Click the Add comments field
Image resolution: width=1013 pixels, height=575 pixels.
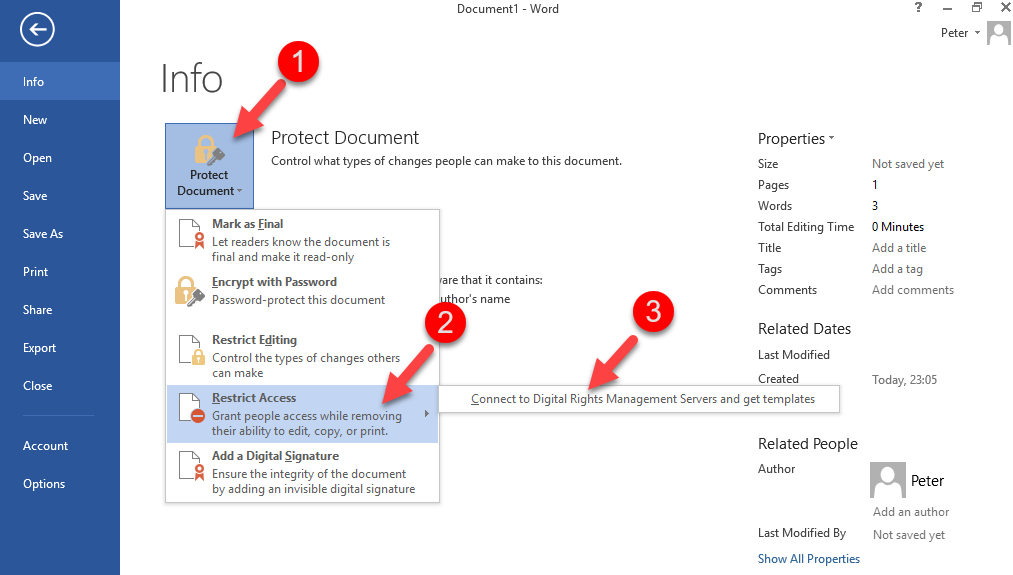912,289
